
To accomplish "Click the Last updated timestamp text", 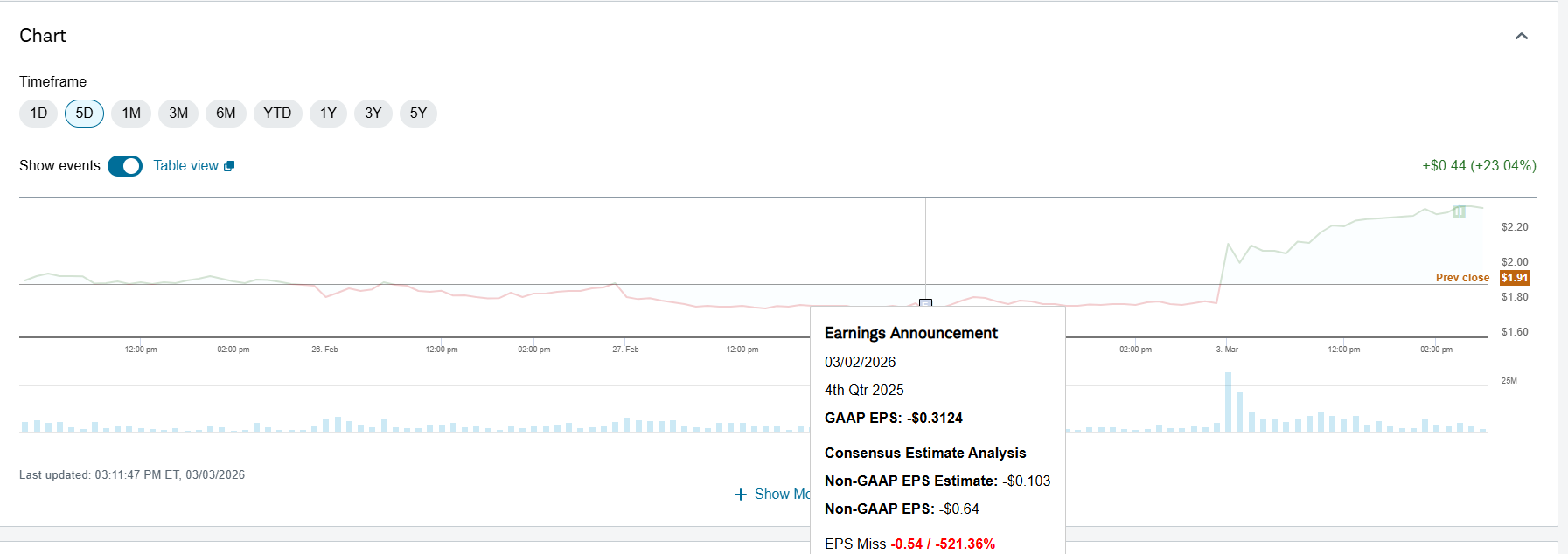I will click(x=132, y=475).
